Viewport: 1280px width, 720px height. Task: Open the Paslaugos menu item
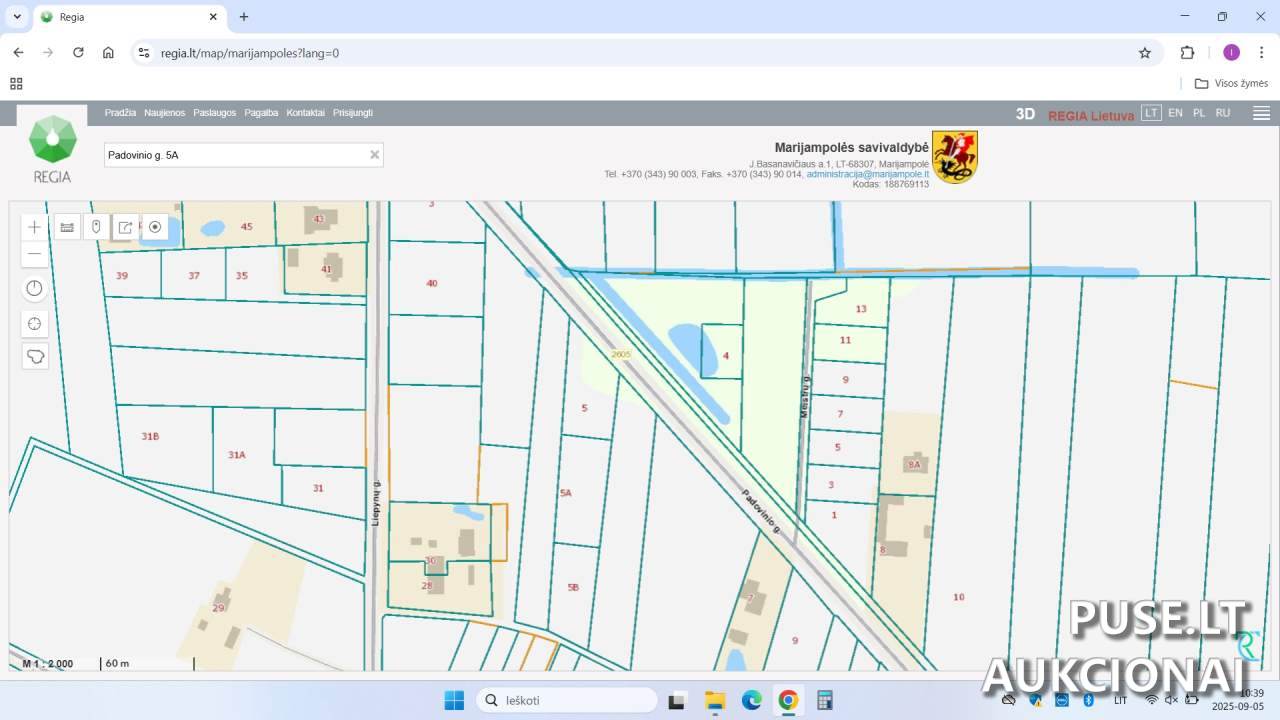[215, 113]
